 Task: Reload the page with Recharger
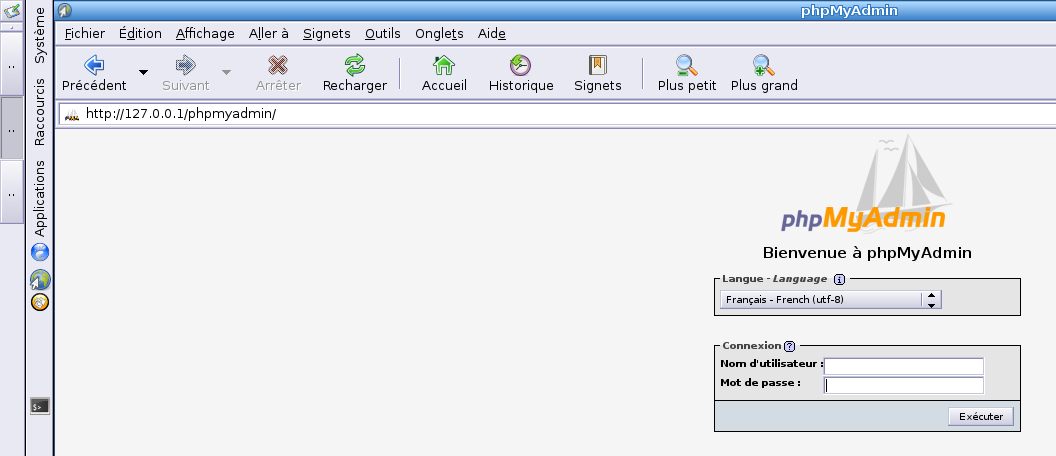coord(354,73)
